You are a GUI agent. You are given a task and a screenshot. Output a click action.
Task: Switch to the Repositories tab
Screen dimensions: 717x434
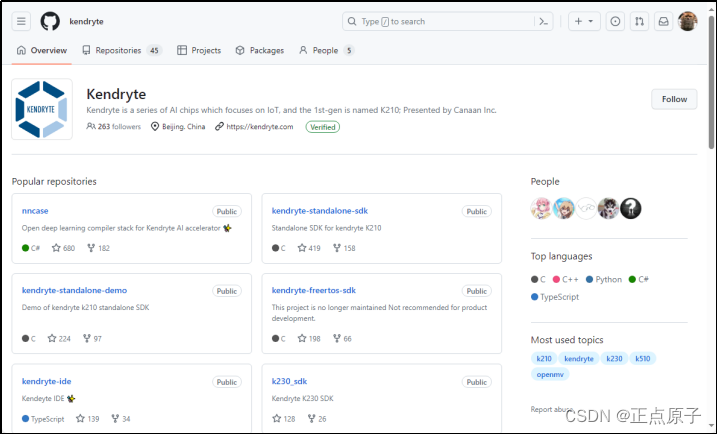click(122, 50)
